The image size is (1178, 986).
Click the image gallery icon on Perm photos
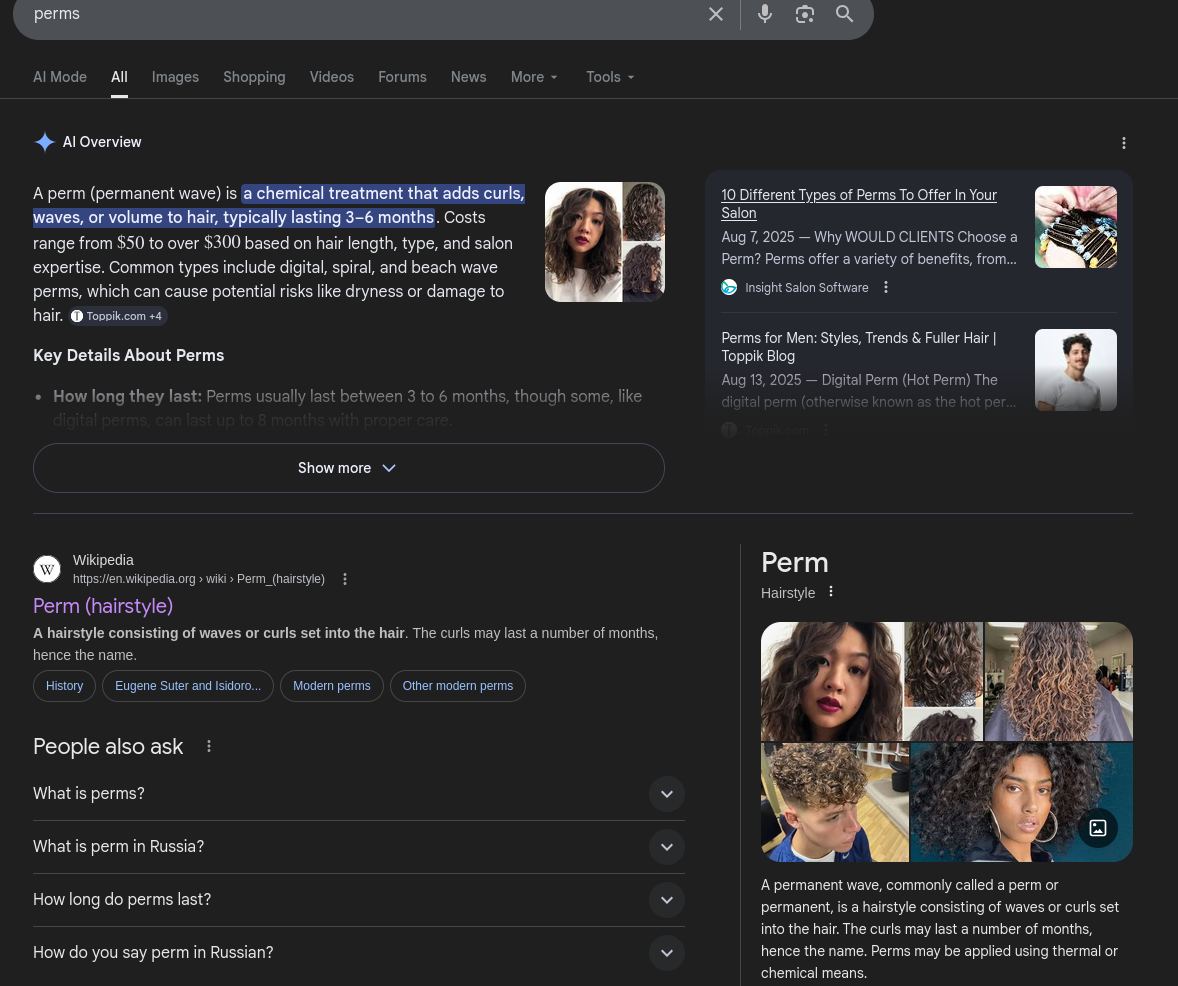(1098, 828)
